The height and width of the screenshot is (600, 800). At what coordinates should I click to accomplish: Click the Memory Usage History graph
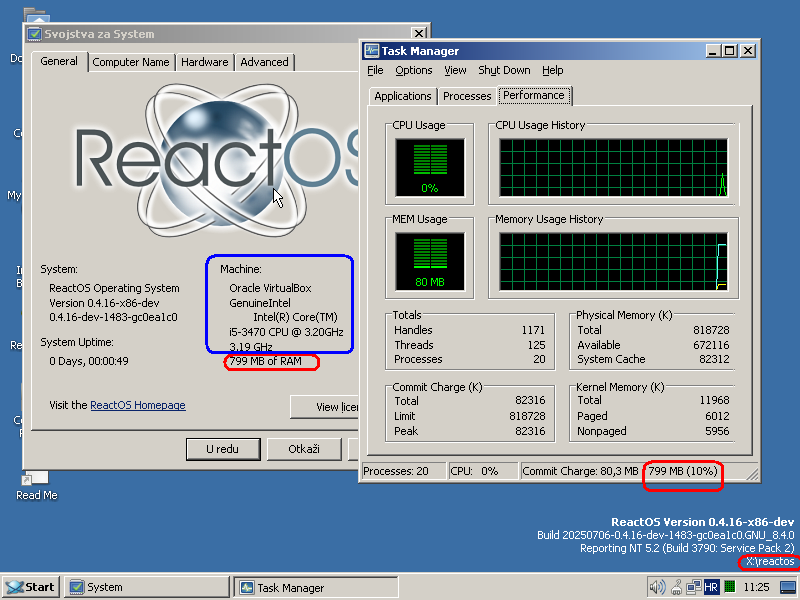coord(613,262)
